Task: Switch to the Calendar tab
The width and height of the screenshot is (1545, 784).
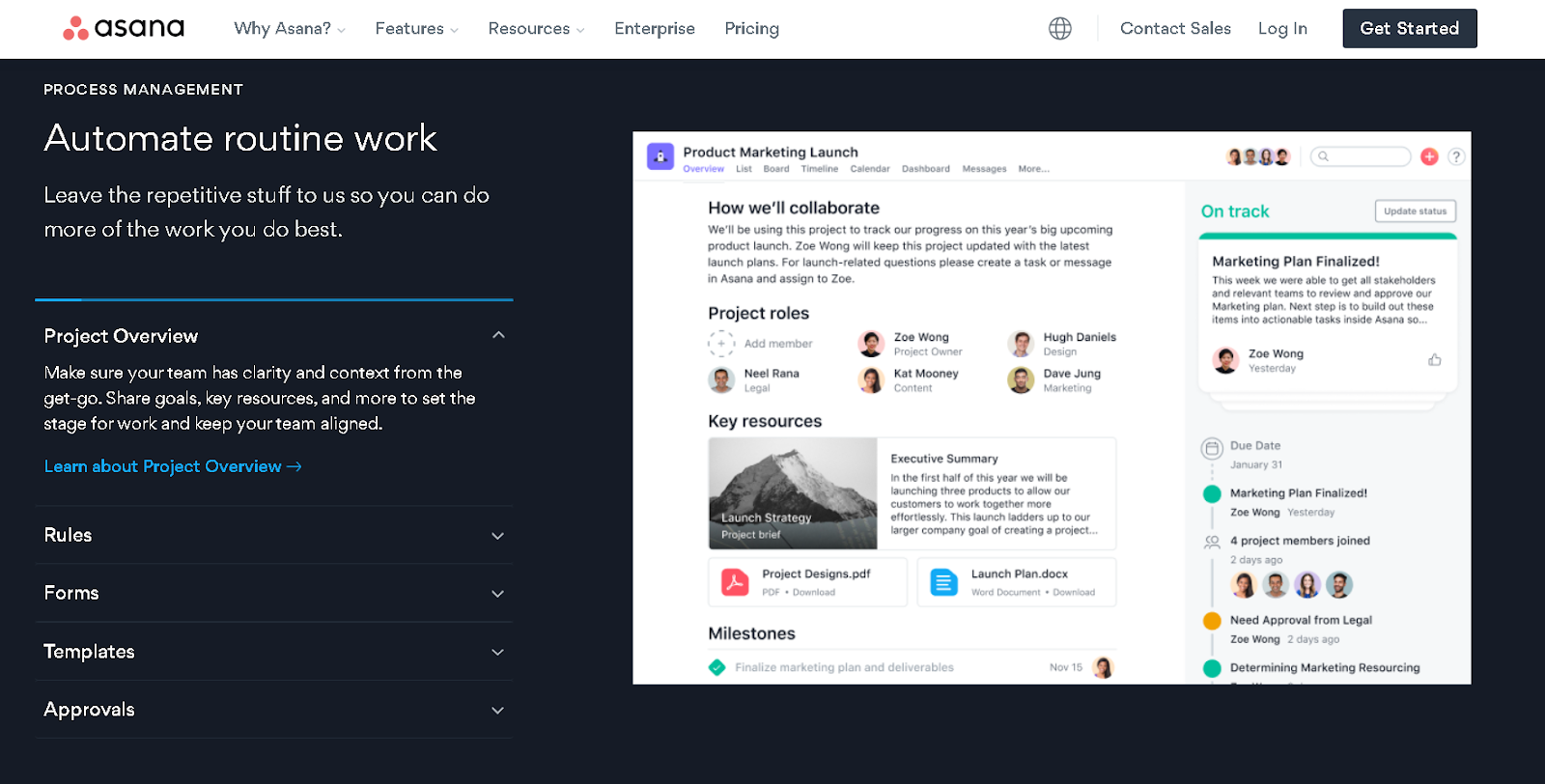Action: click(x=870, y=169)
